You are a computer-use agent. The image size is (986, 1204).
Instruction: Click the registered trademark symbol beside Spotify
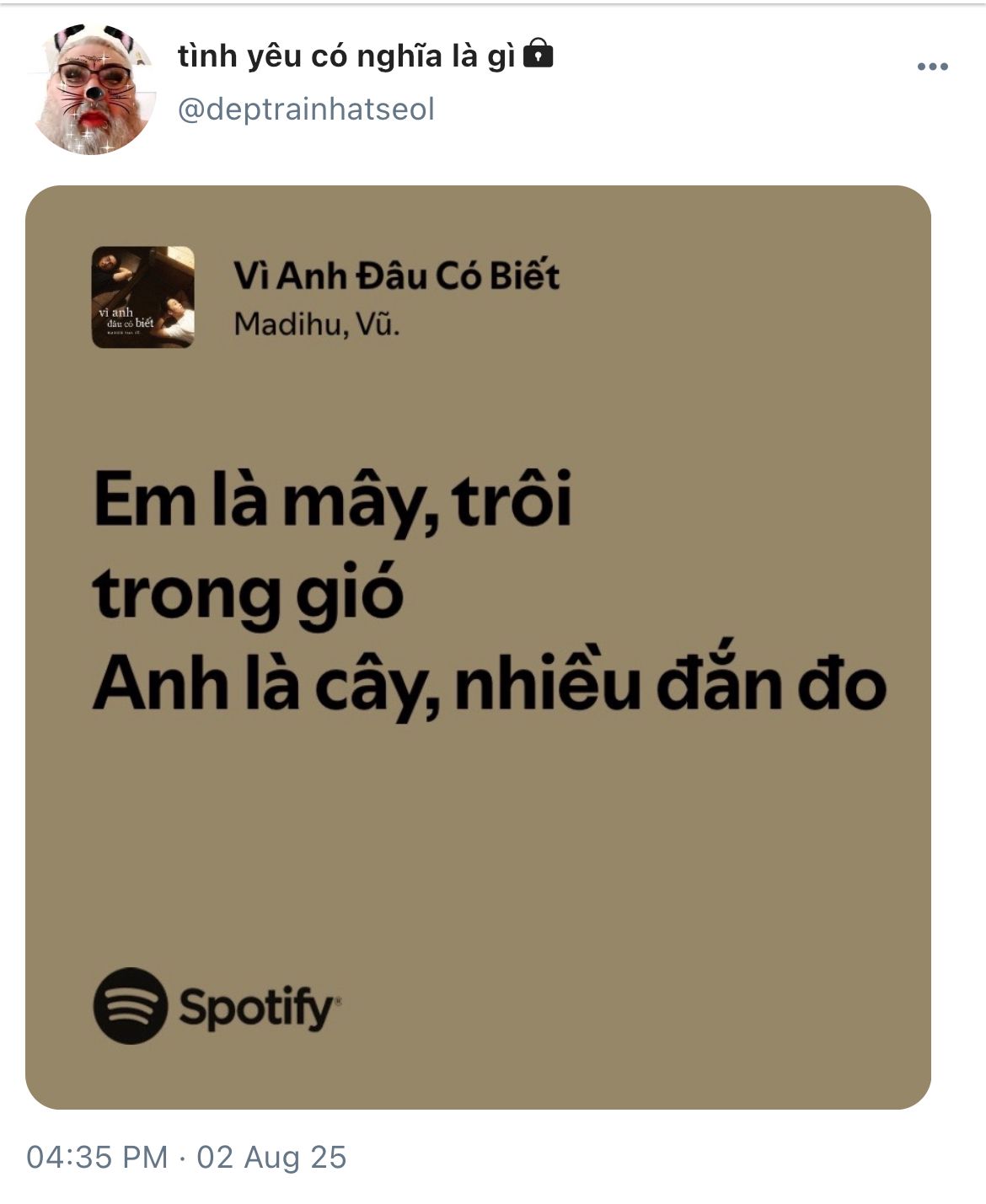338,1002
